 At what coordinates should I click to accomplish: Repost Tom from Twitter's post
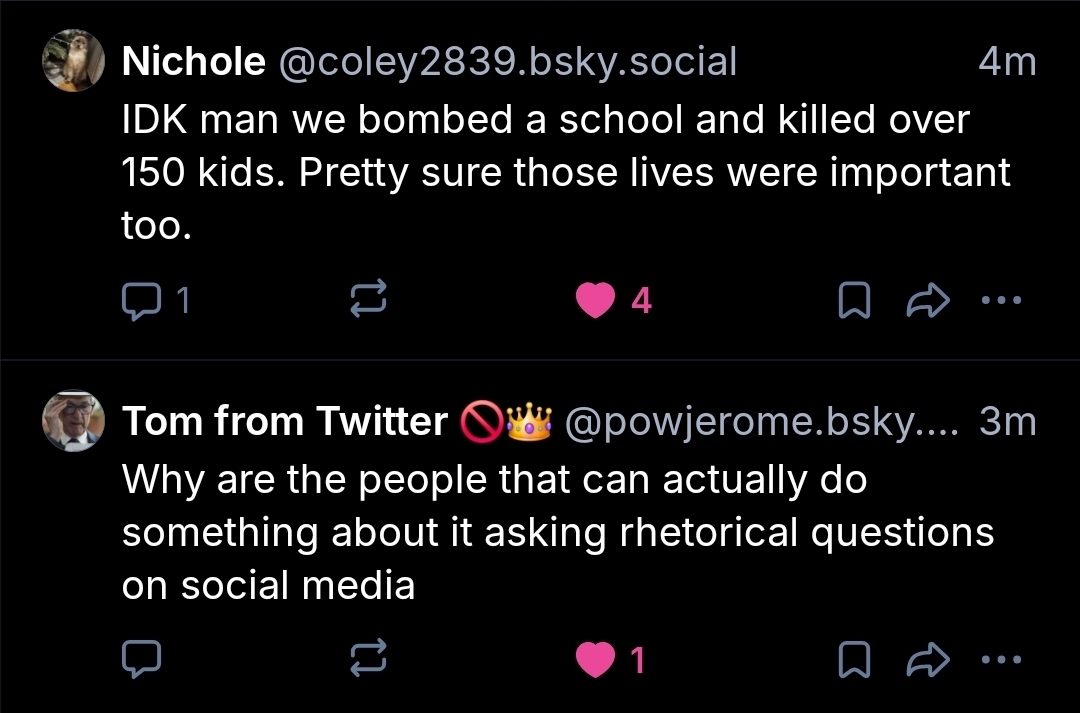click(x=366, y=658)
